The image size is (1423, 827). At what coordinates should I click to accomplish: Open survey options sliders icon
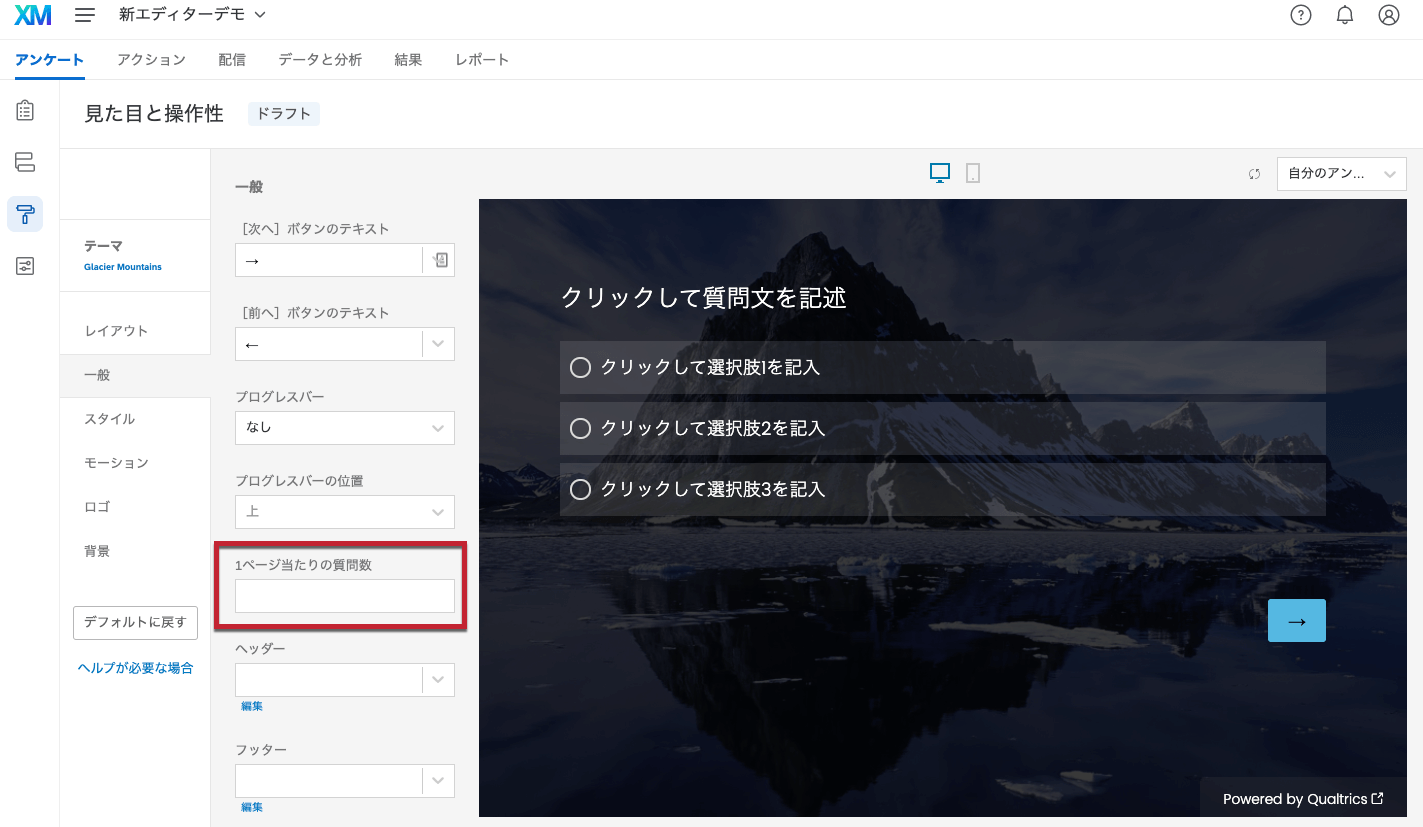25,266
